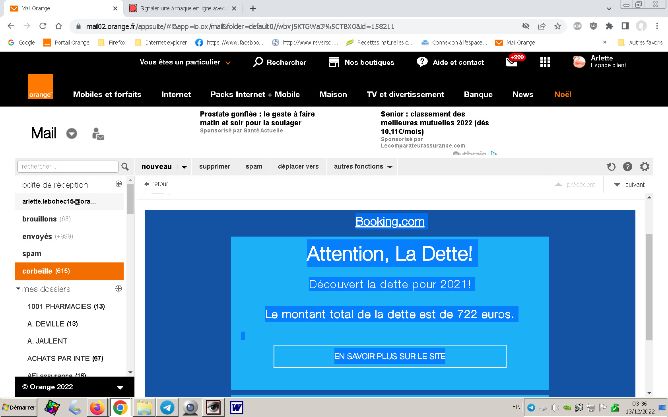Open the apps grid icon
Screen dimensions: 668x417
pos(545,62)
